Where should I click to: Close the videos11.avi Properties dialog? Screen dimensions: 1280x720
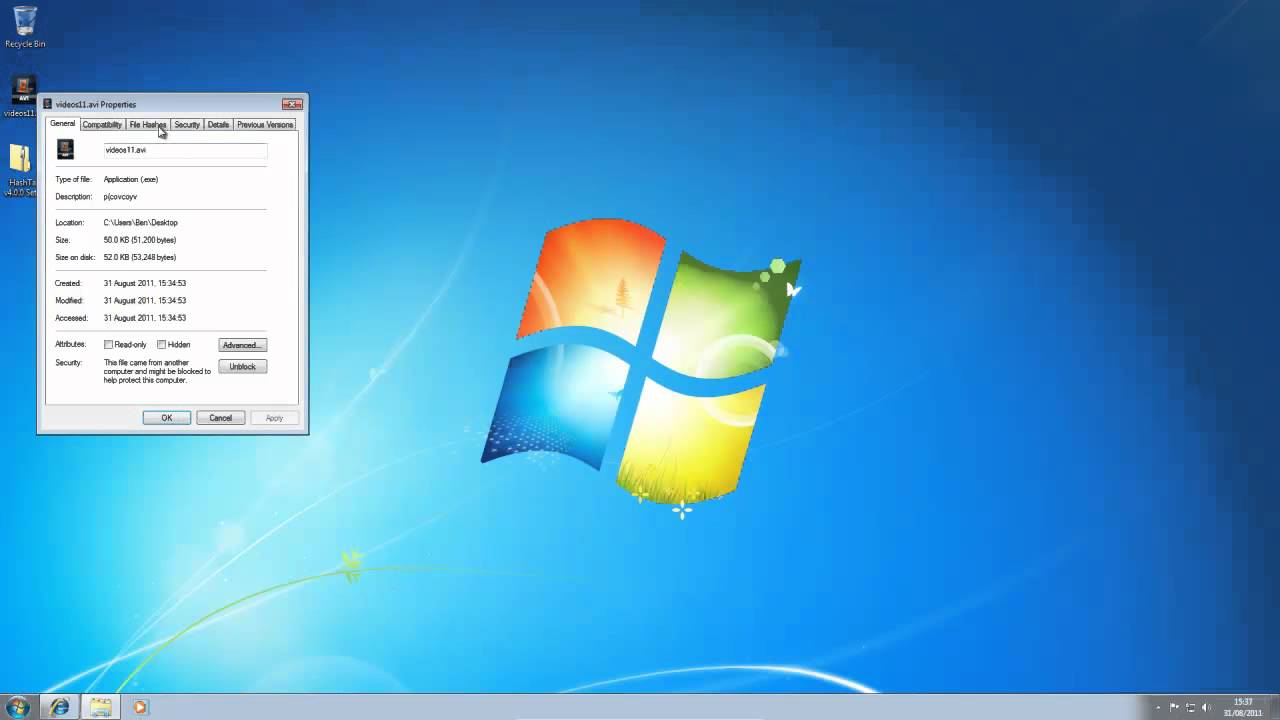point(292,104)
